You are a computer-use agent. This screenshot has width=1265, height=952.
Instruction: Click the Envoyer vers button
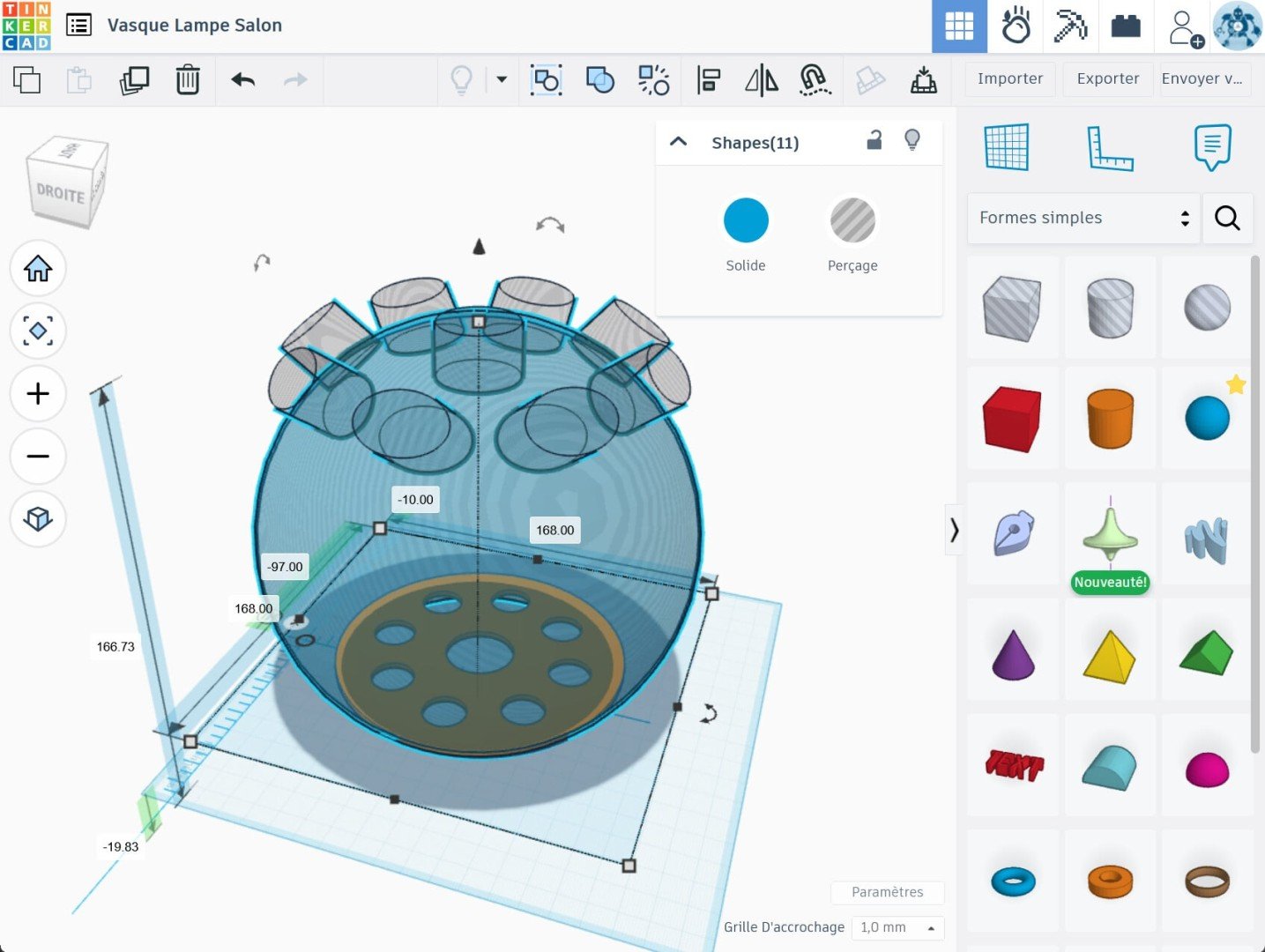pyautogui.click(x=1202, y=78)
